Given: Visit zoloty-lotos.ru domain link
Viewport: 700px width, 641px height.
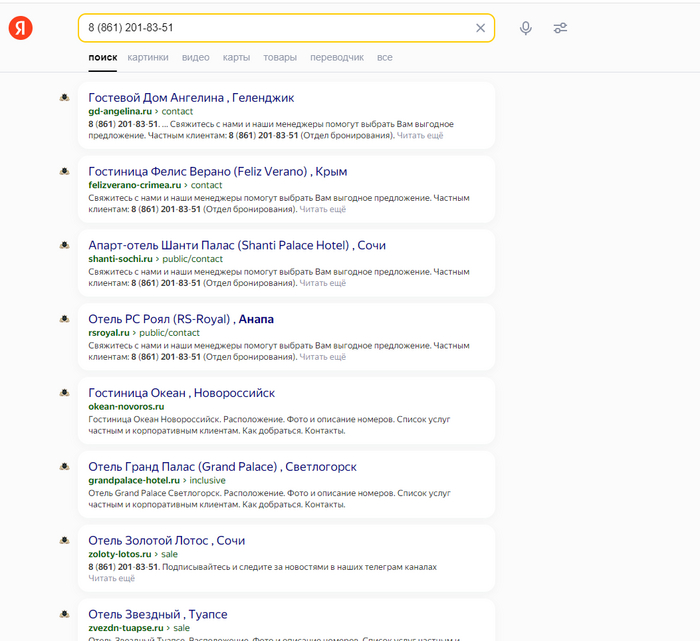Looking at the screenshot, I should pyautogui.click(x=120, y=554).
